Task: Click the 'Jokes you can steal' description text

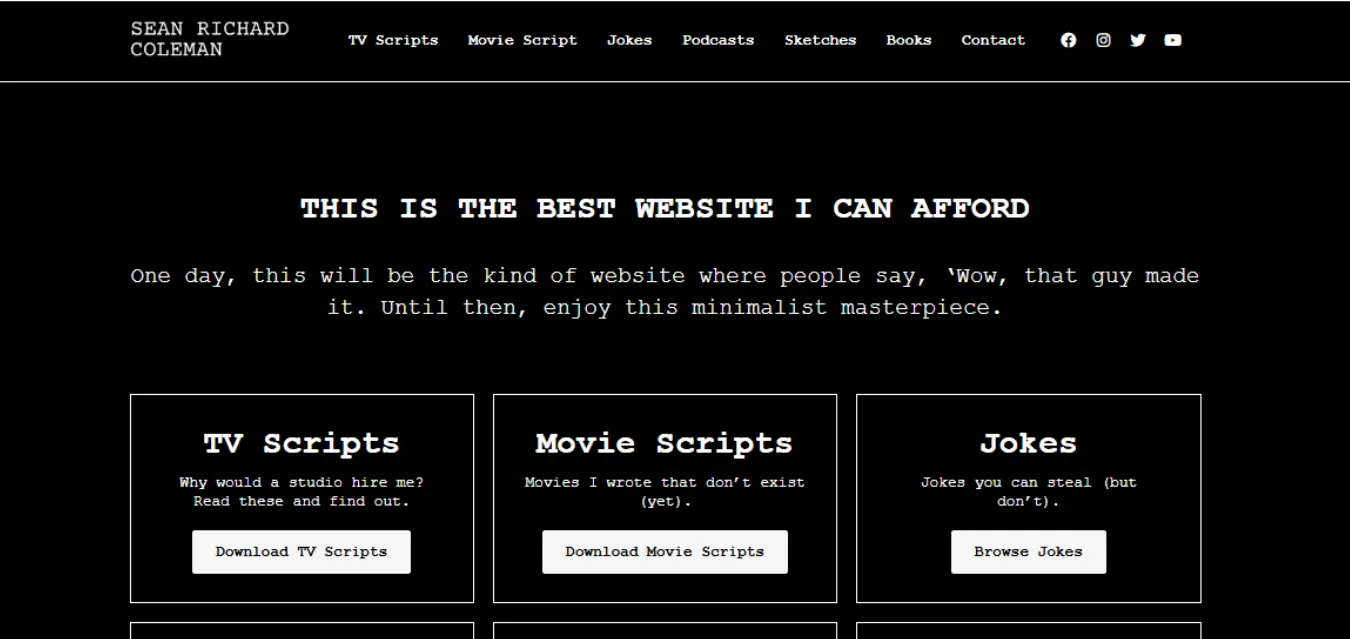Action: tap(1028, 491)
